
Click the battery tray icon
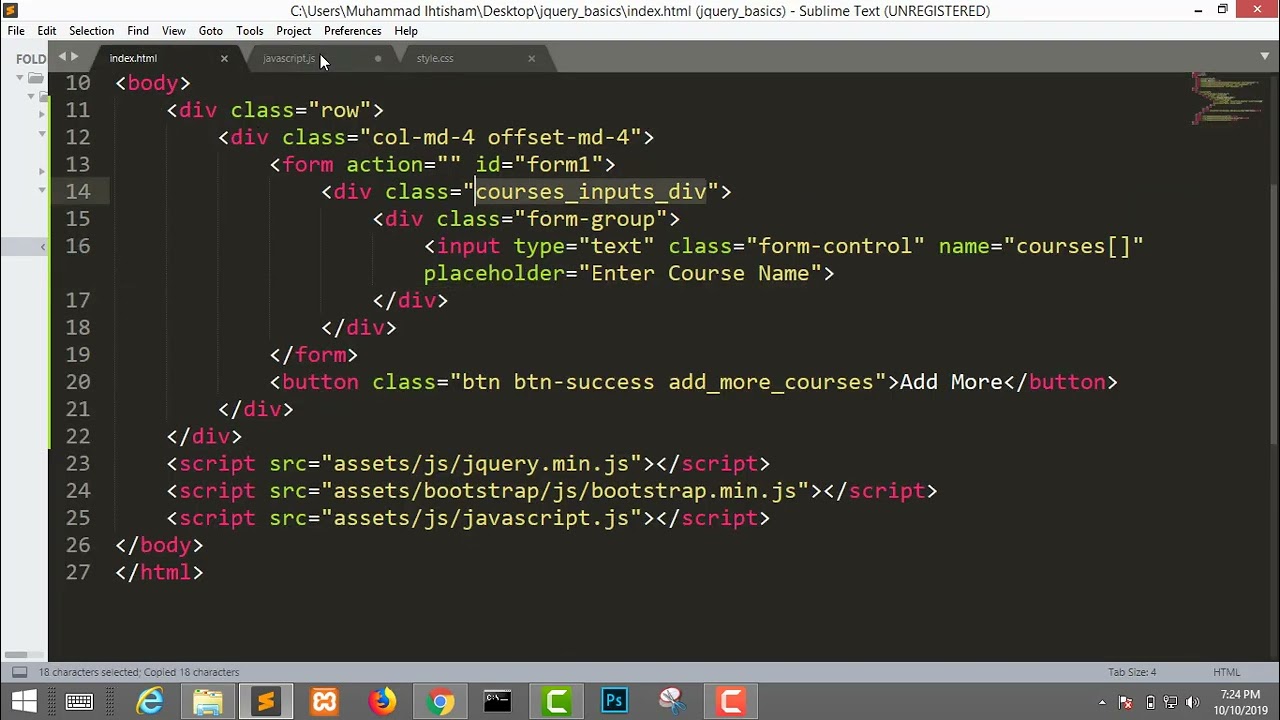tap(1150, 702)
